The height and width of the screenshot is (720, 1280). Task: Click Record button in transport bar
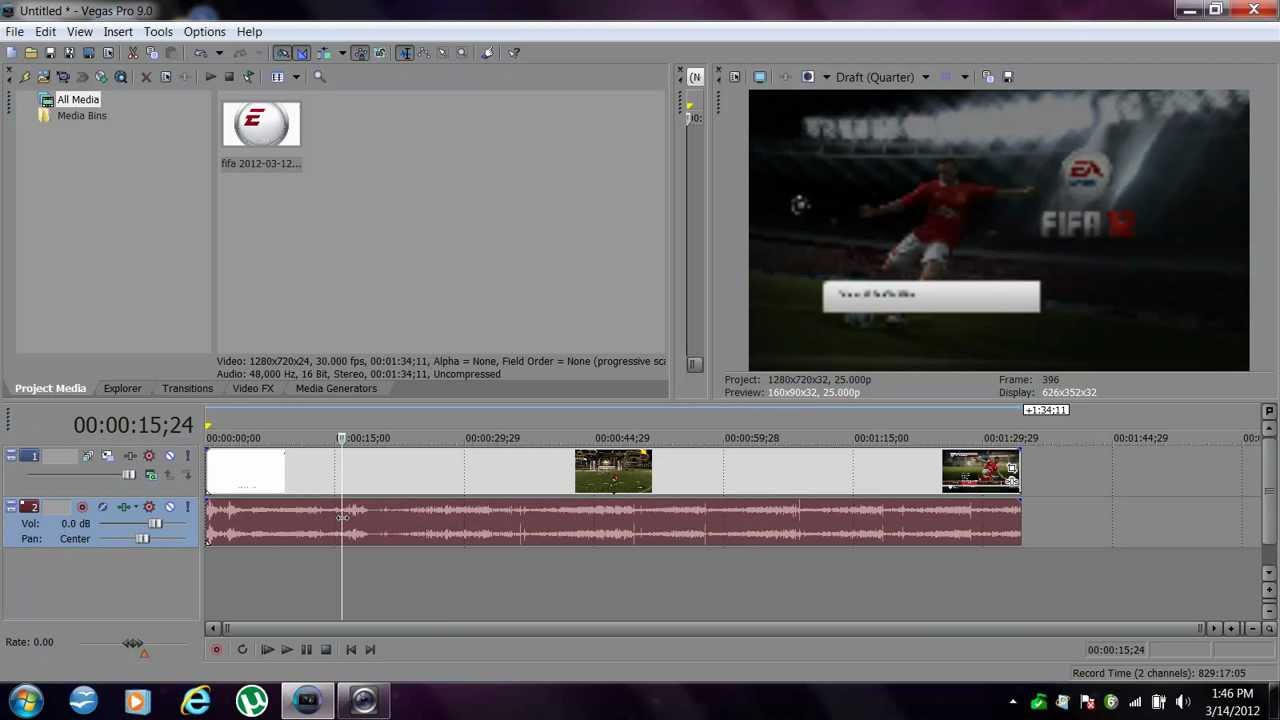(216, 650)
